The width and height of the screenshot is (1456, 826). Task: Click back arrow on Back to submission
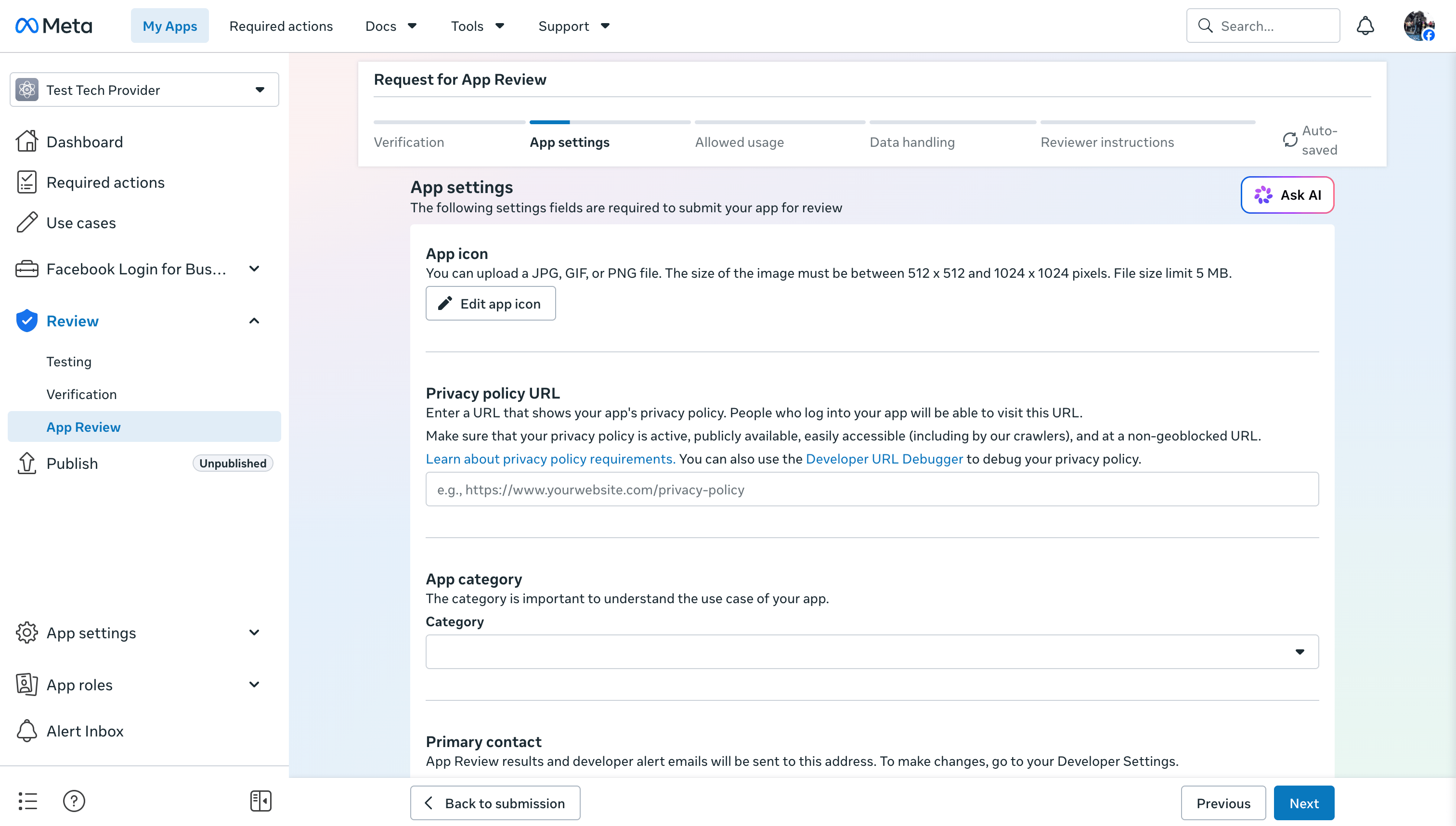(429, 803)
